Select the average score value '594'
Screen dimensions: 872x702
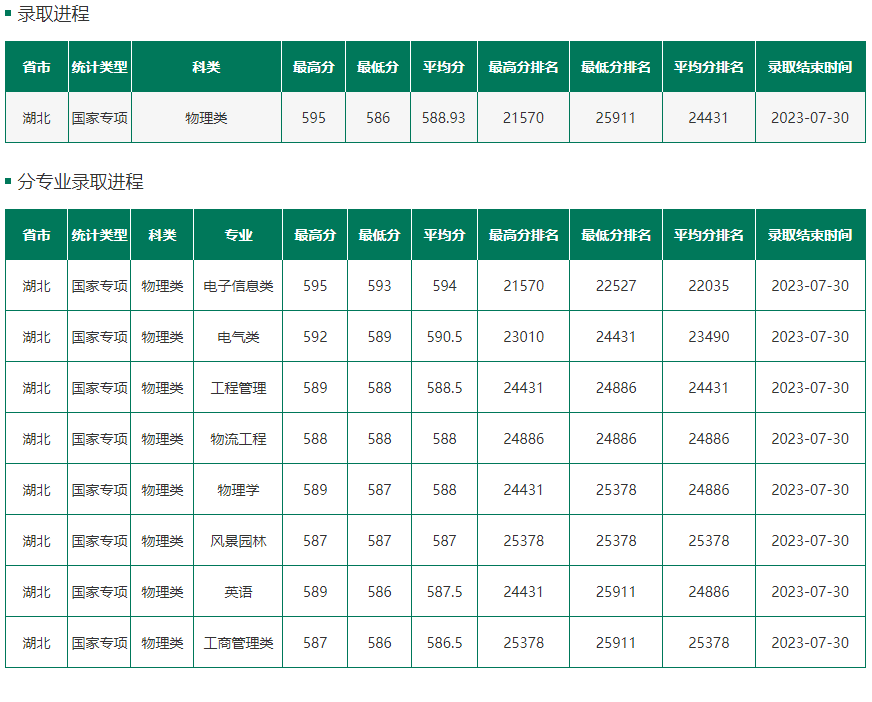[444, 286]
